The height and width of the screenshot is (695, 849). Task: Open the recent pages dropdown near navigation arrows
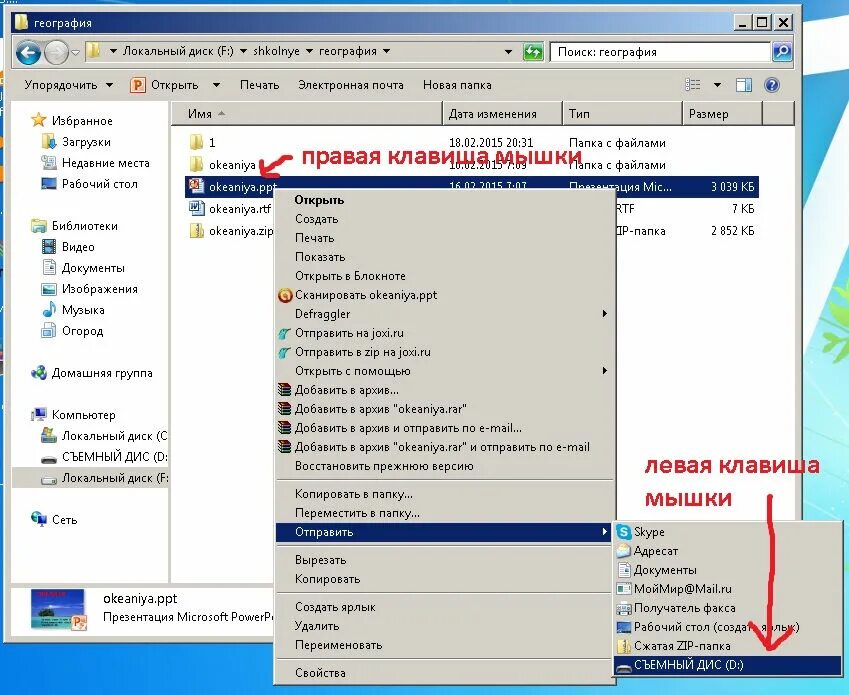pyautogui.click(x=75, y=53)
